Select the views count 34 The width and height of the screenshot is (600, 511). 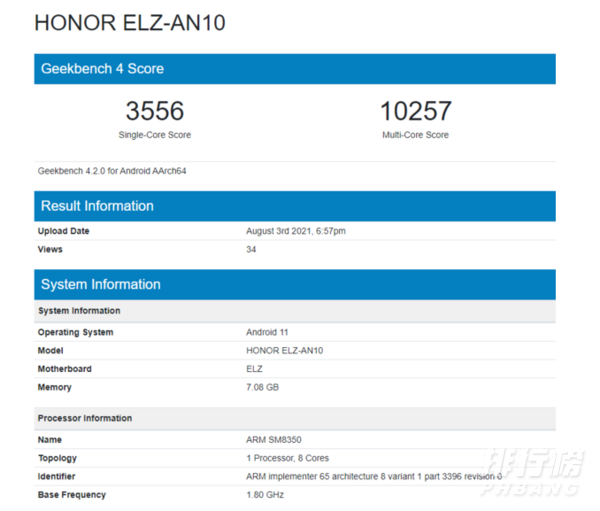[x=251, y=249]
